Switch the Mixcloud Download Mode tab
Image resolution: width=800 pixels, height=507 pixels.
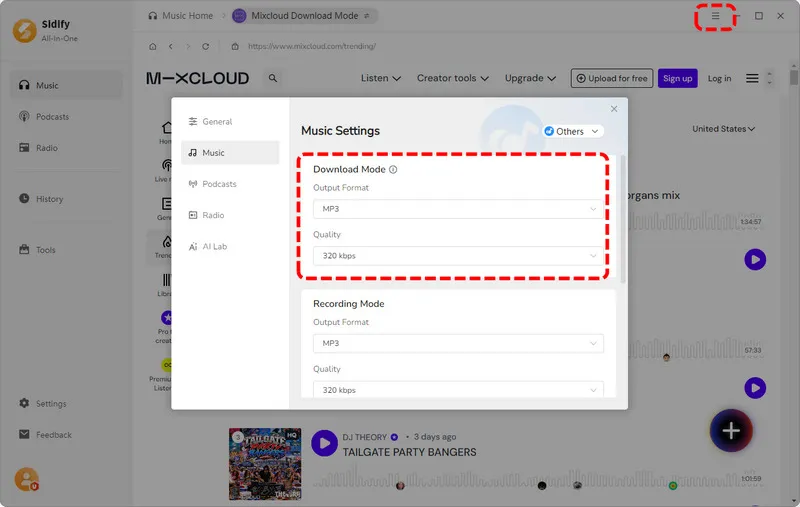pyautogui.click(x=305, y=16)
